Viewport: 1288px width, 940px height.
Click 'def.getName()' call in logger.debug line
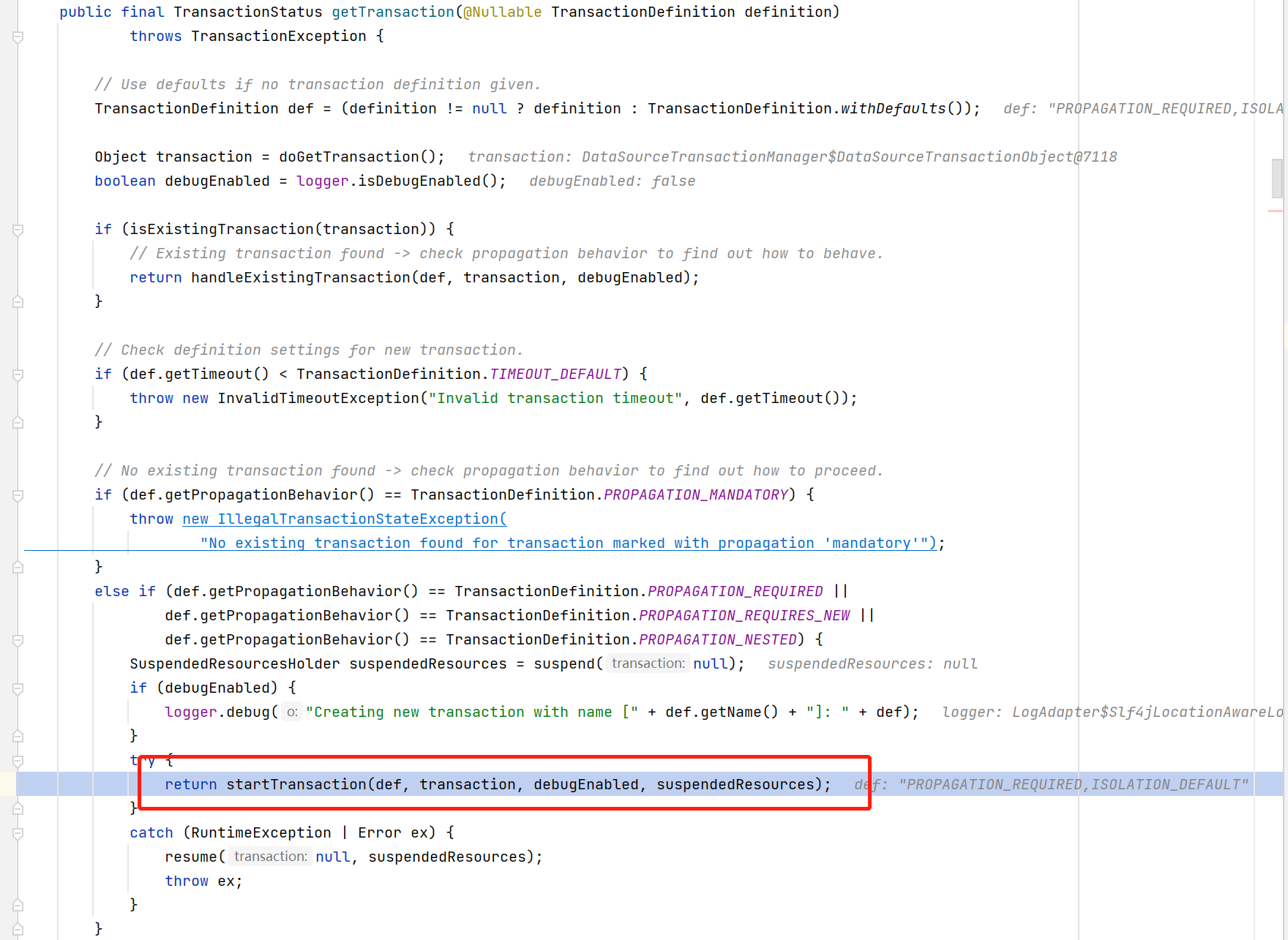click(722, 712)
